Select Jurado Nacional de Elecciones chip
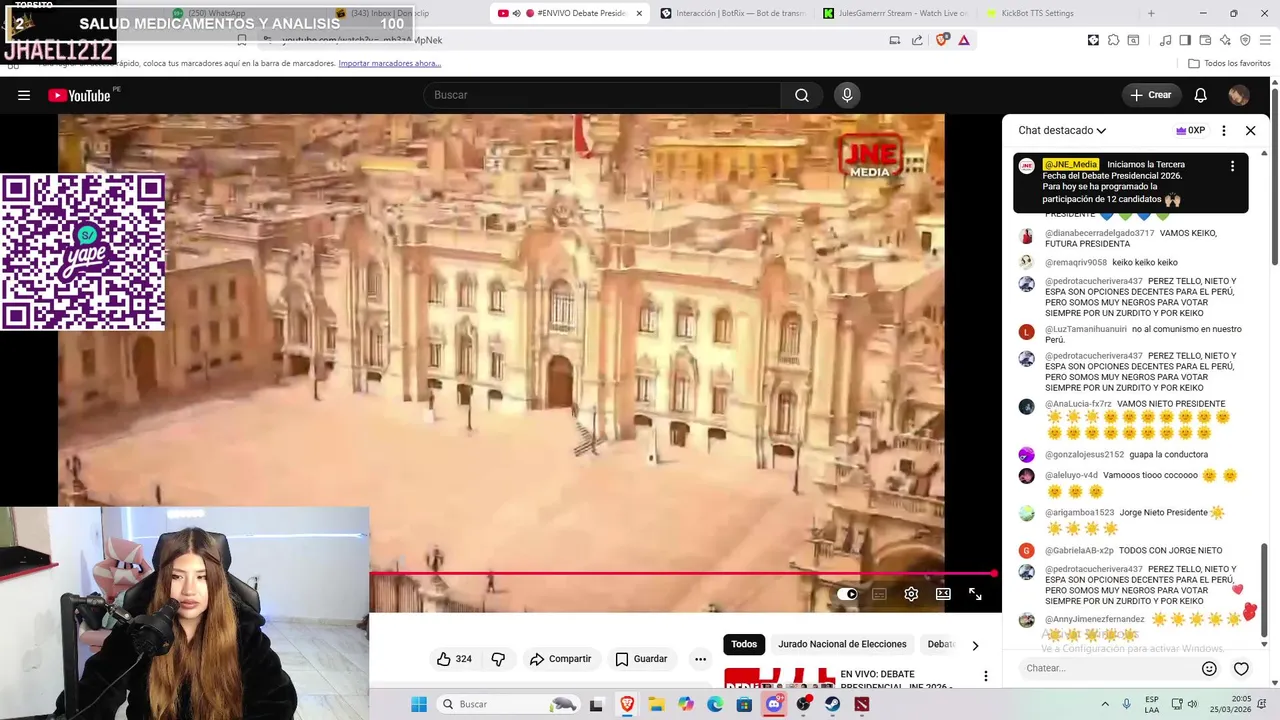The width and height of the screenshot is (1280, 720). click(x=842, y=644)
